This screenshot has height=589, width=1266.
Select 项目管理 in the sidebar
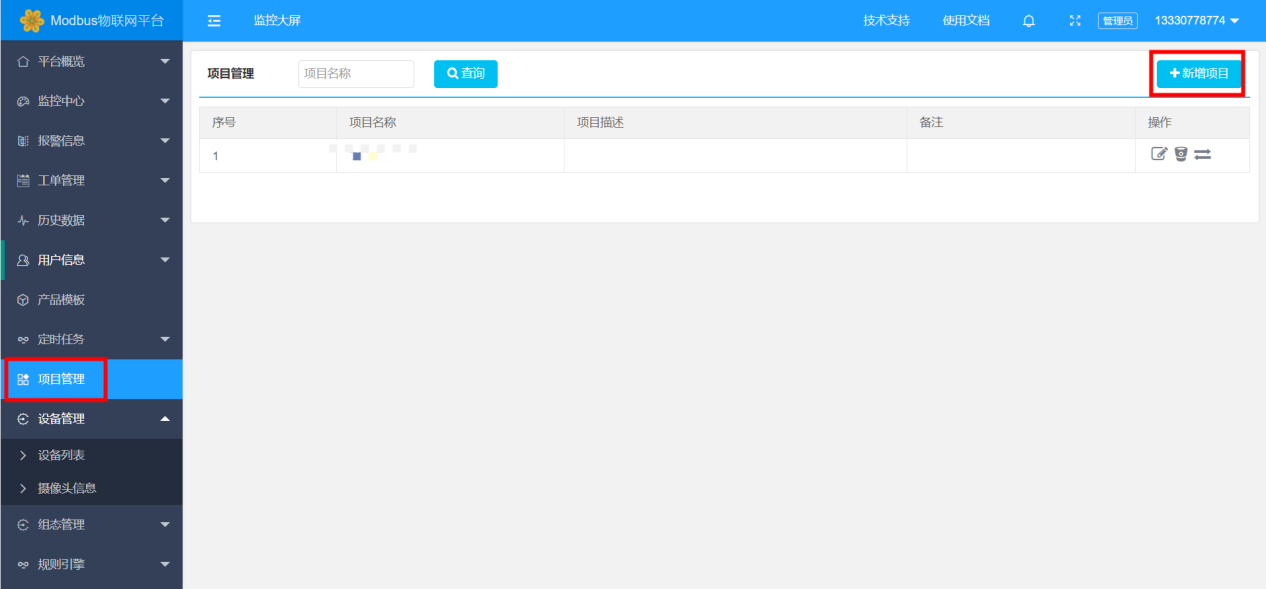61,379
